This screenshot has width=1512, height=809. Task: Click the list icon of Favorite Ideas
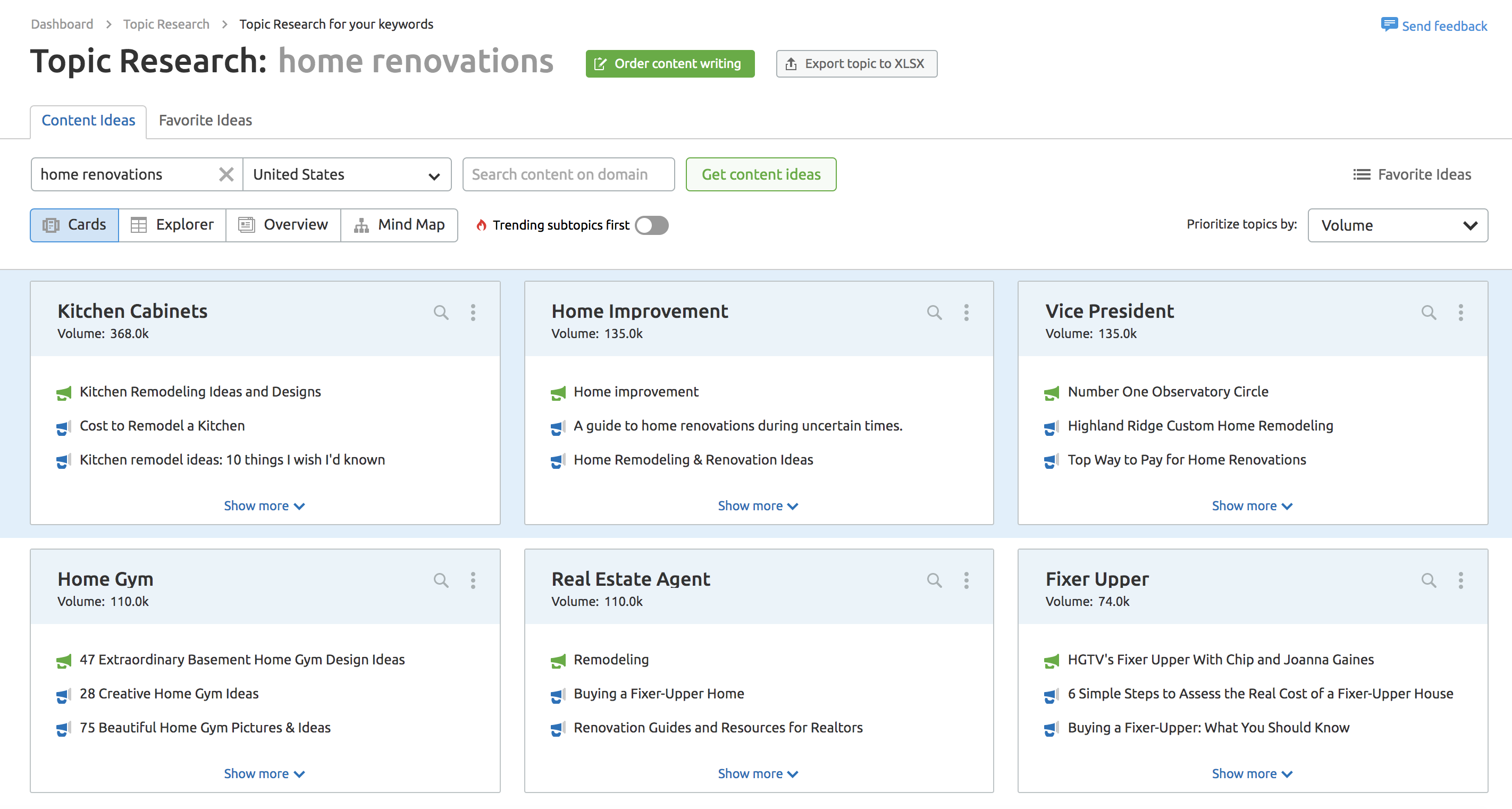click(1362, 175)
